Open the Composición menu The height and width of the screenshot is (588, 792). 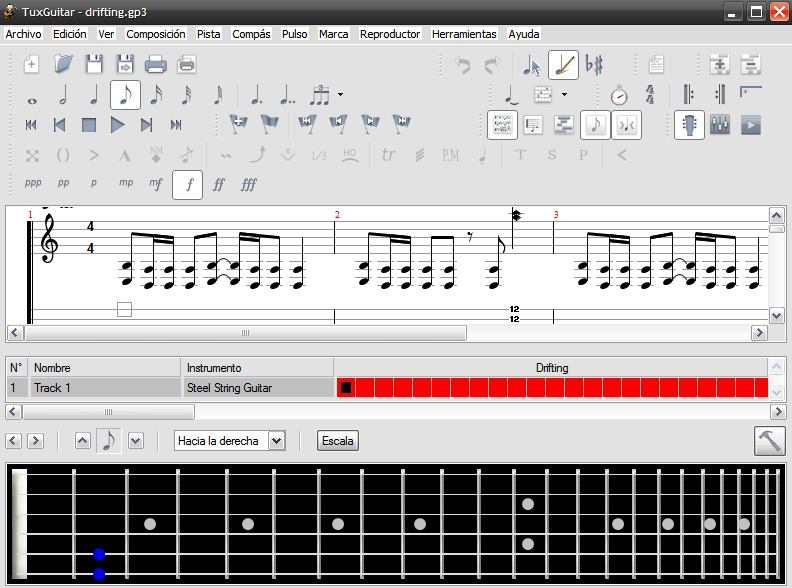coord(156,34)
